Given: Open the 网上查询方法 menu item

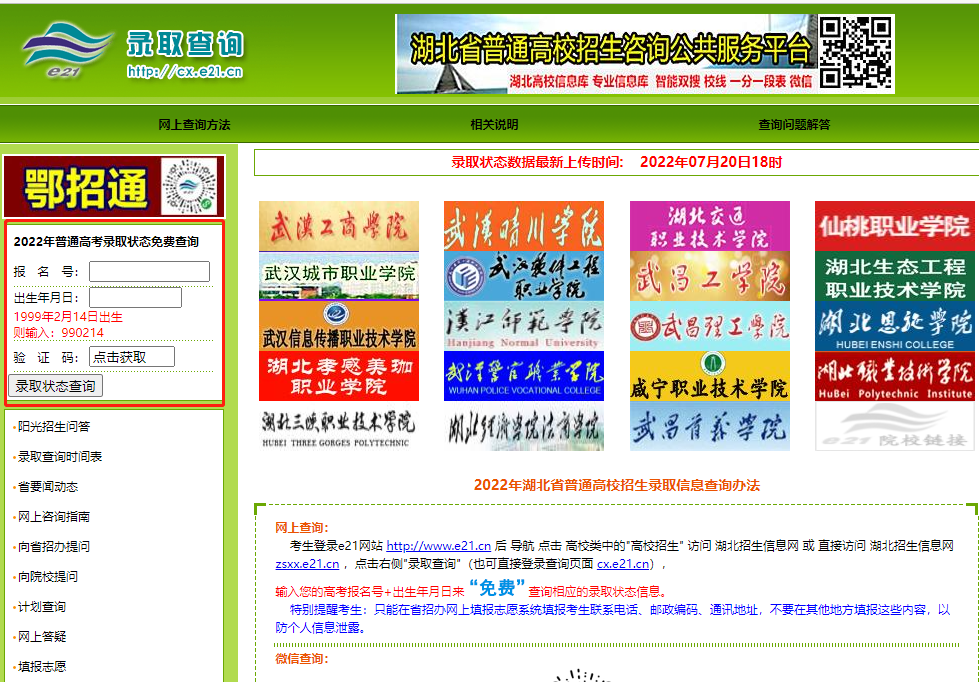Looking at the screenshot, I should tap(194, 125).
